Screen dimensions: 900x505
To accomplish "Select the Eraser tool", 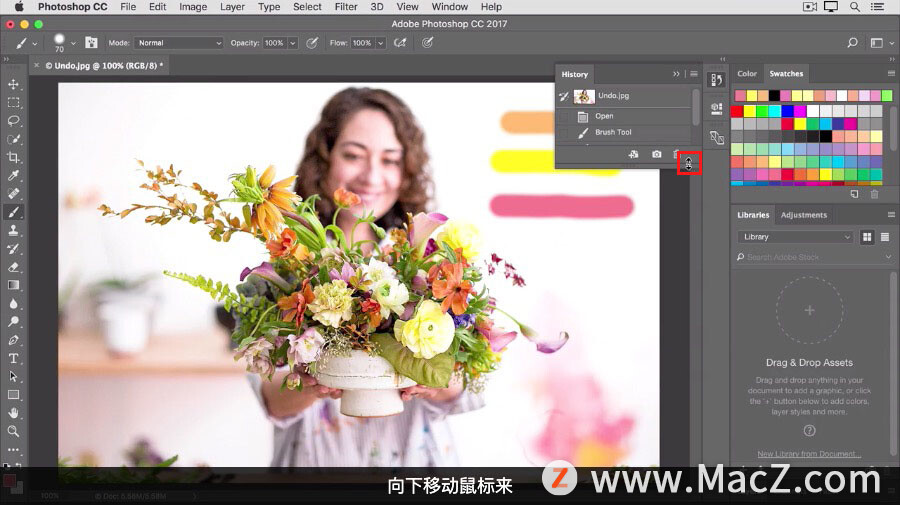I will click(x=13, y=267).
